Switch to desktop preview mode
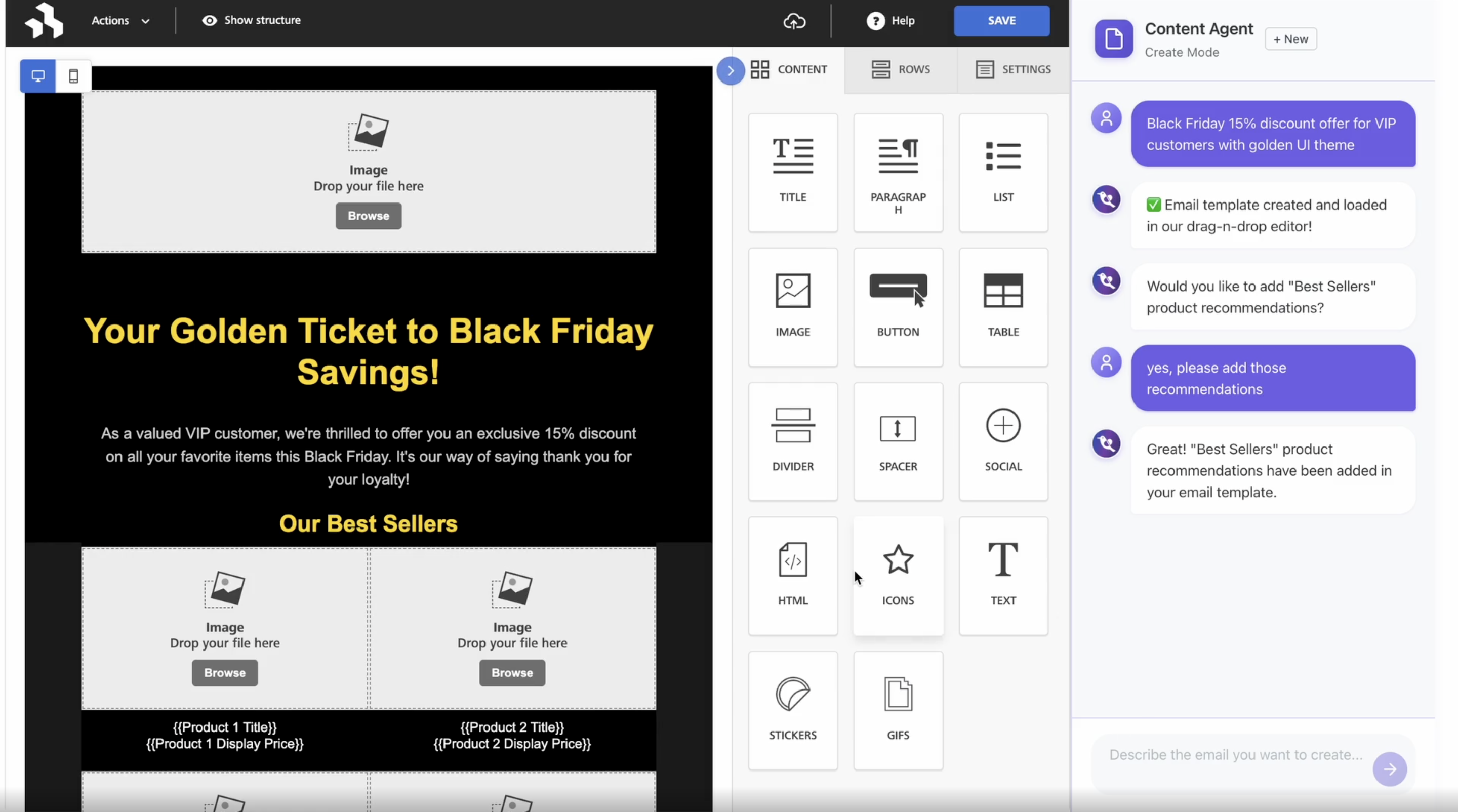 pos(38,76)
